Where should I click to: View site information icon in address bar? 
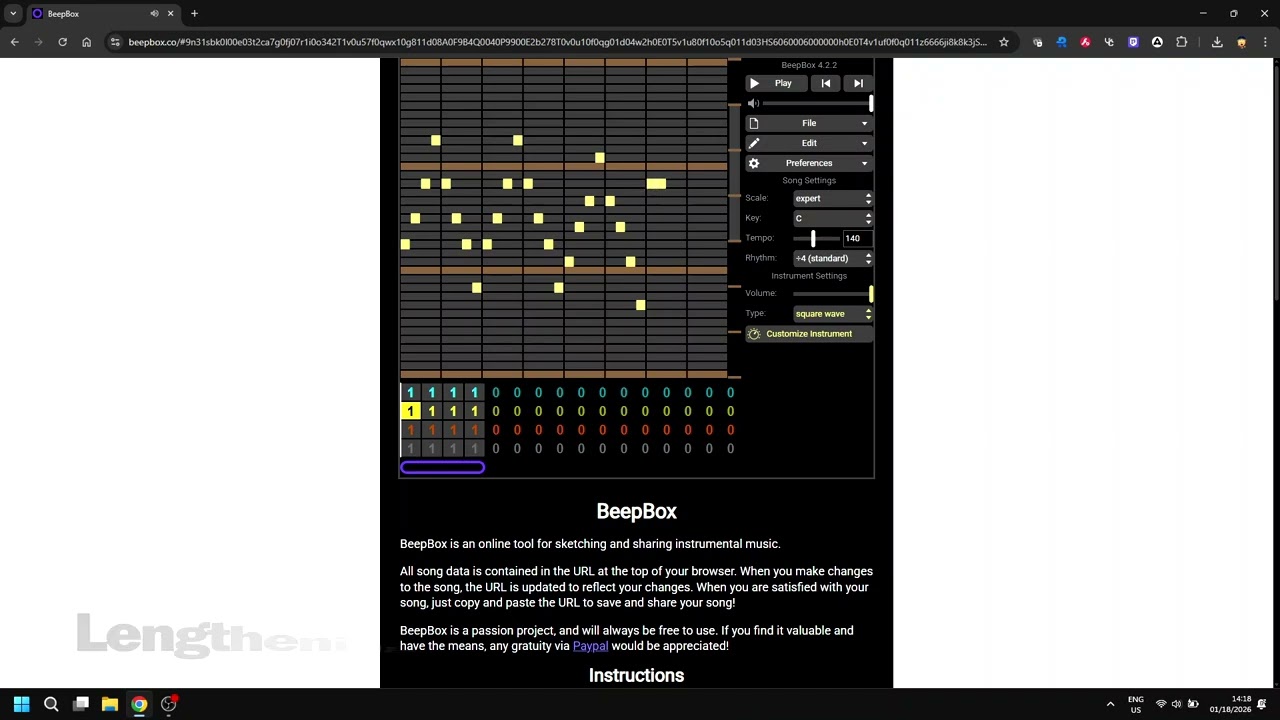(115, 42)
